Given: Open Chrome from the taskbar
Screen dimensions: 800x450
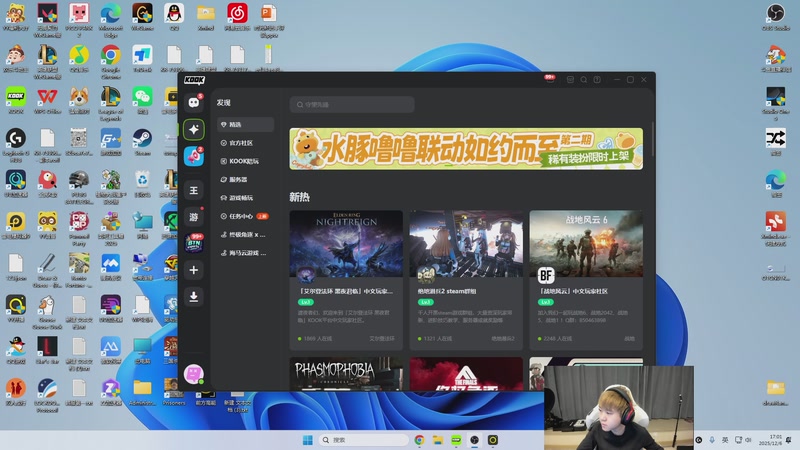Looking at the screenshot, I should [x=419, y=440].
